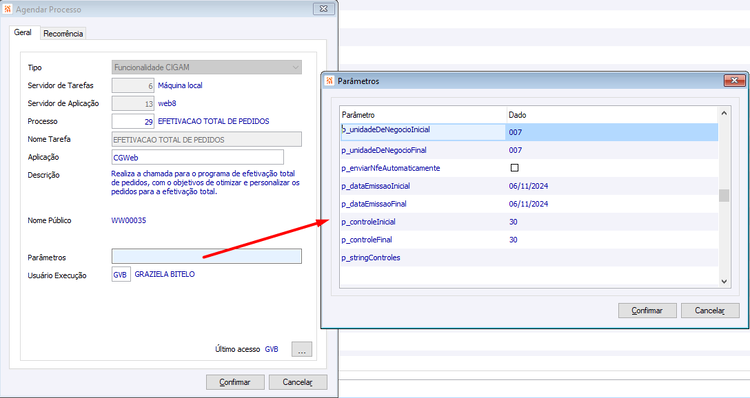Click the app icon in Parâmetros title bar
The image size is (750, 398).
pyautogui.click(x=329, y=81)
